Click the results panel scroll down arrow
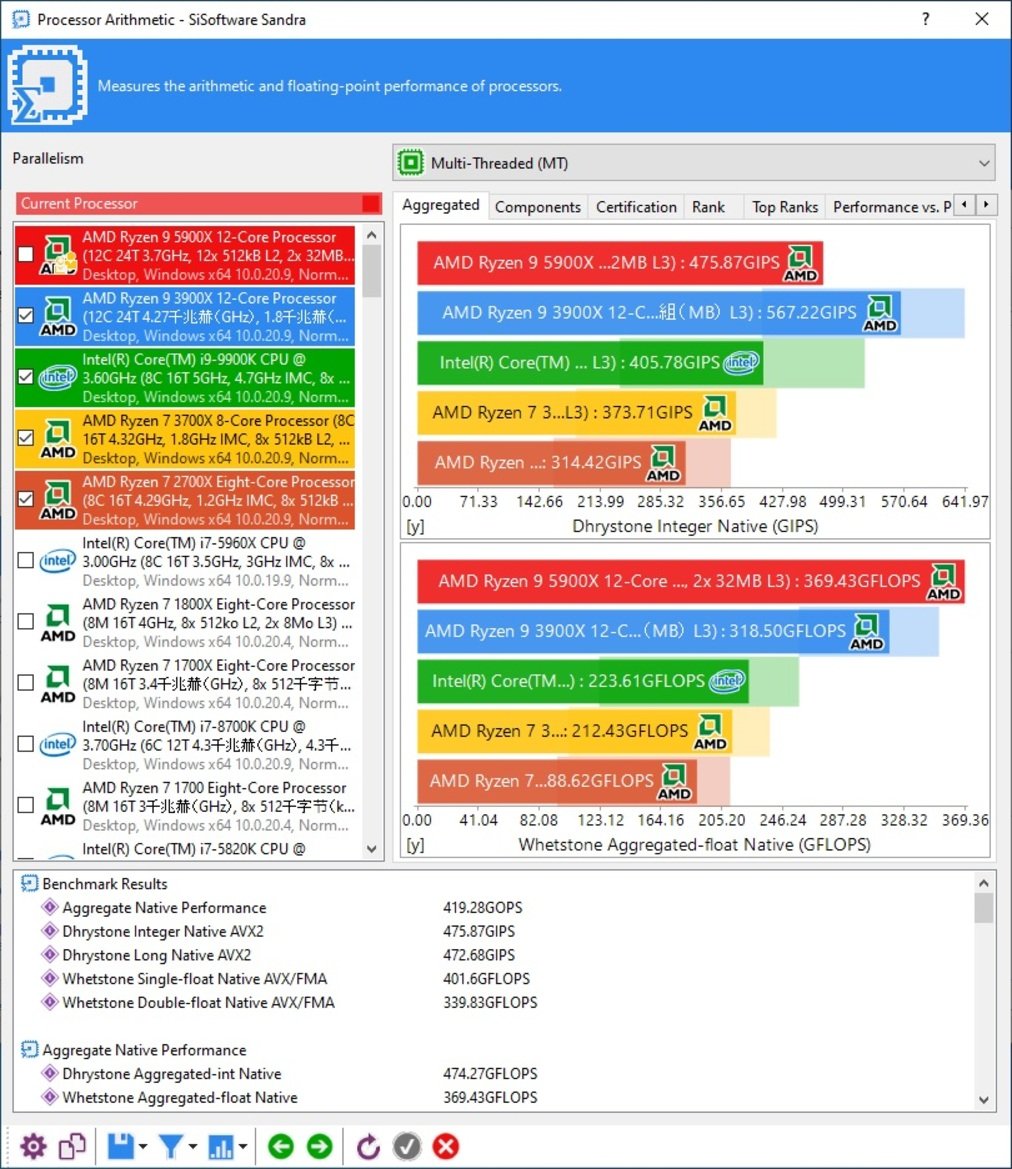 coord(984,1100)
